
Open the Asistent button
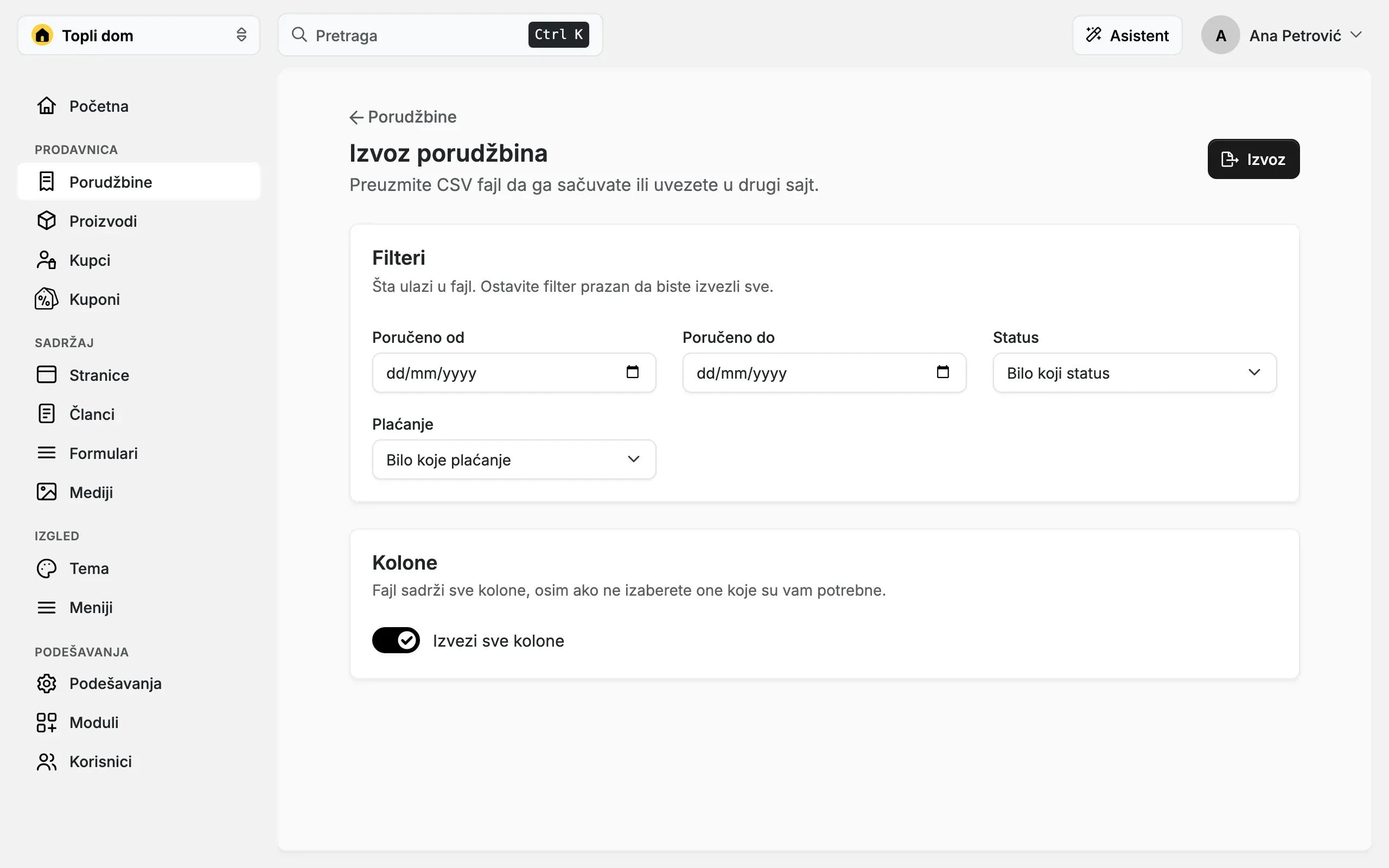click(x=1127, y=35)
